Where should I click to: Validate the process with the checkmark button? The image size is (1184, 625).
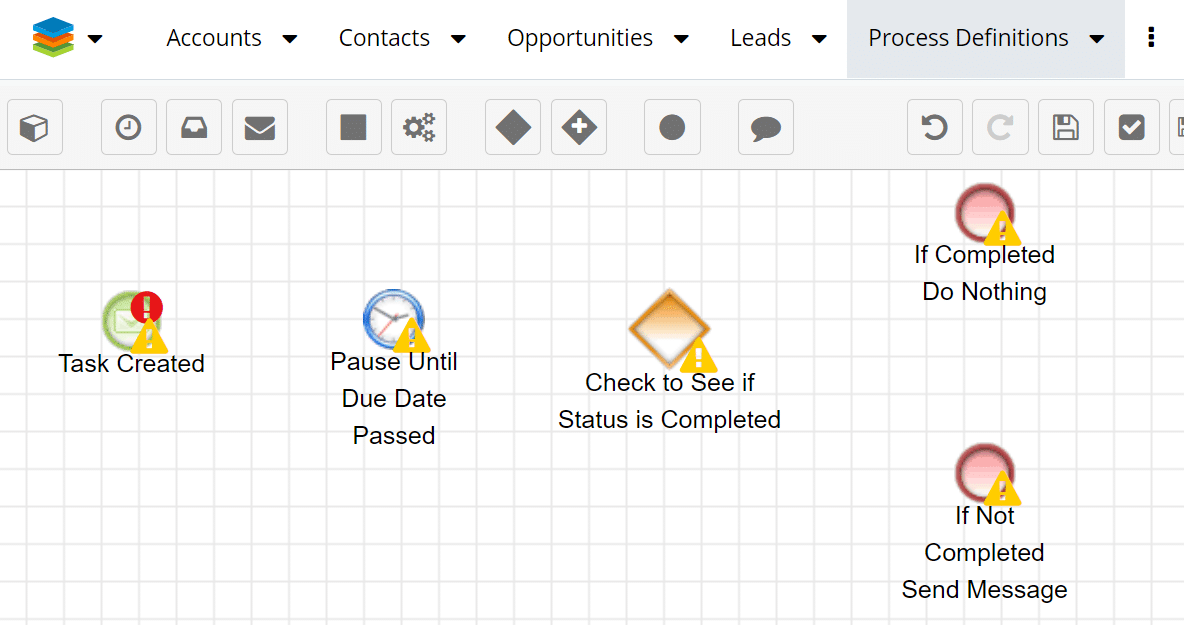(x=1131, y=127)
